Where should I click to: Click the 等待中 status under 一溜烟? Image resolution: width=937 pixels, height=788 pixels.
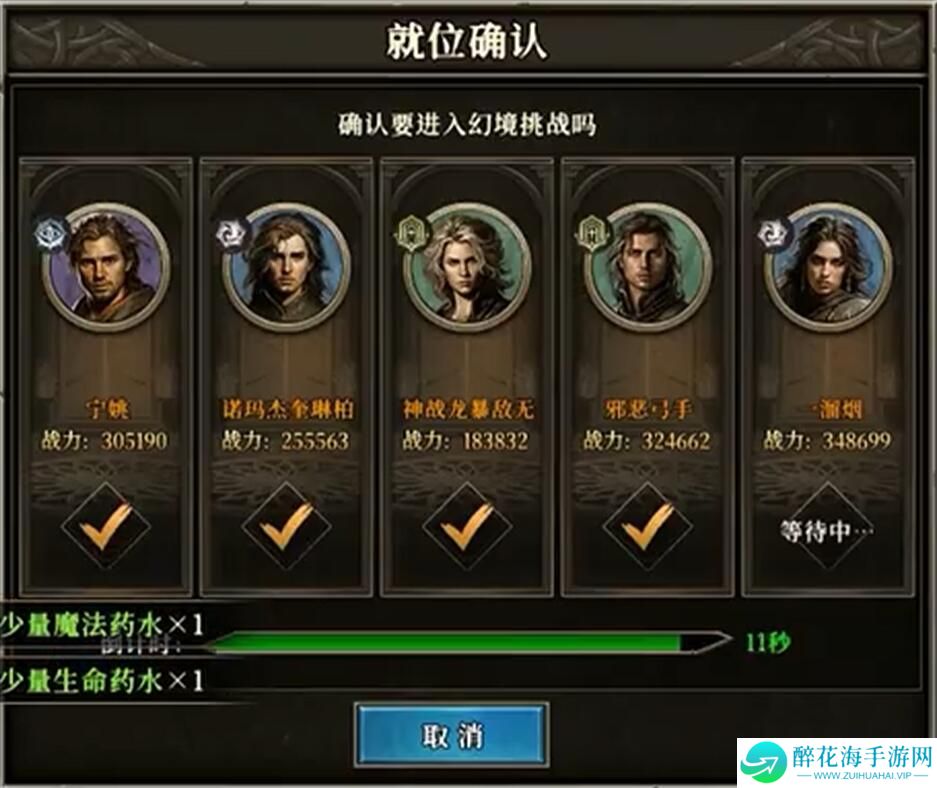(x=828, y=530)
